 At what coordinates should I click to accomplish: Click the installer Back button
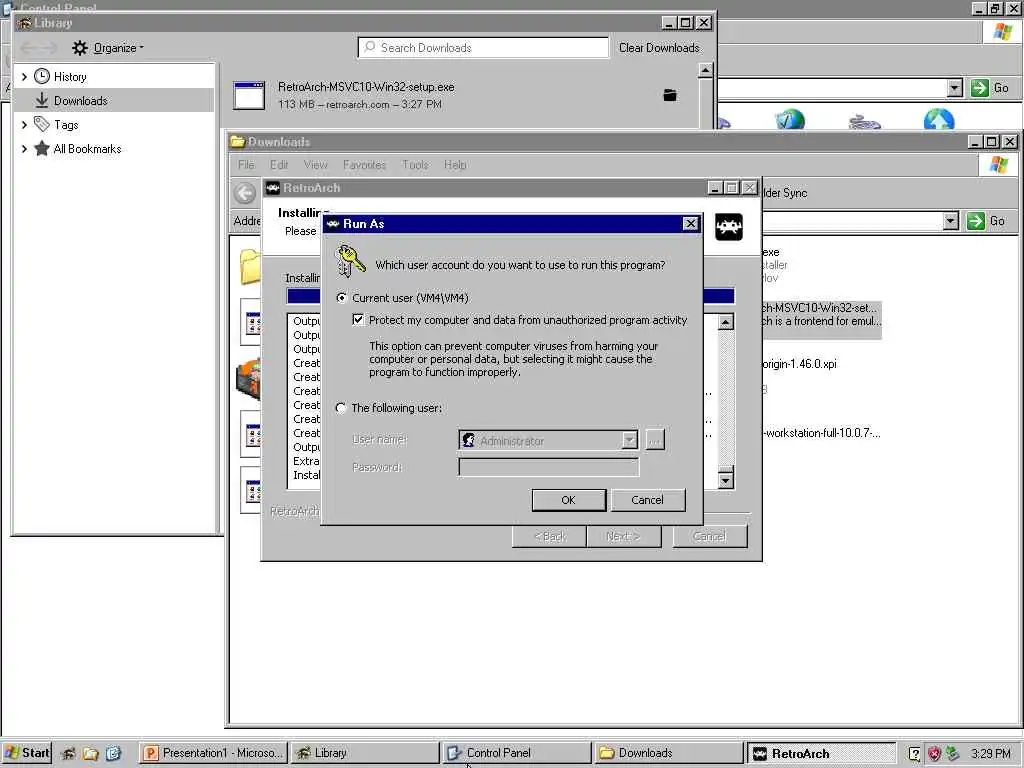pos(549,536)
